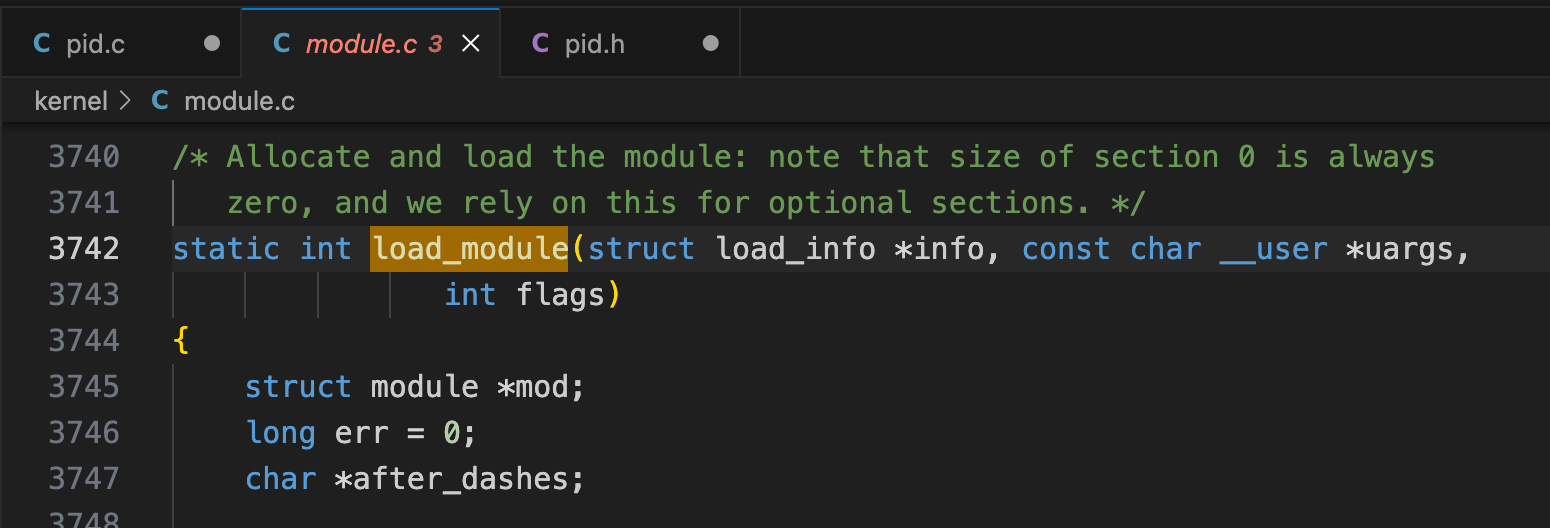Open the module.c breadcrumb dropdown

[x=240, y=101]
